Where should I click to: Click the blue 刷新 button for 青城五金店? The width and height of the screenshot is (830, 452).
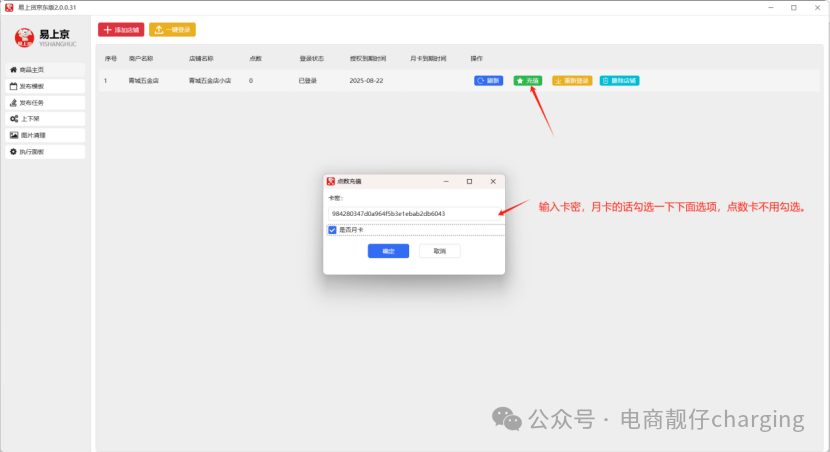pyautogui.click(x=488, y=80)
